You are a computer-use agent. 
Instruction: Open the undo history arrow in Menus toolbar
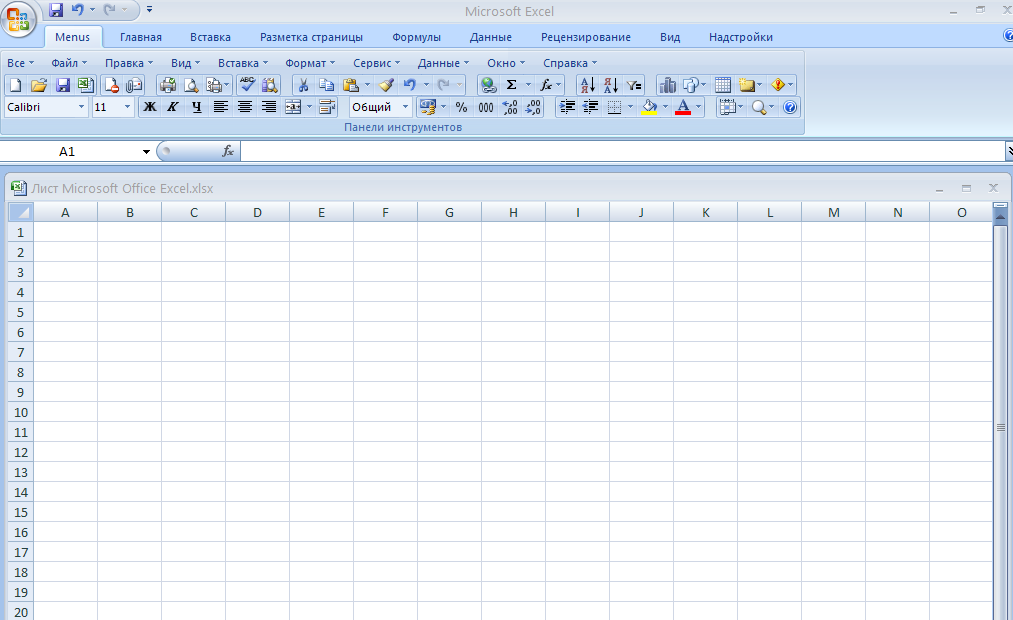[426, 85]
